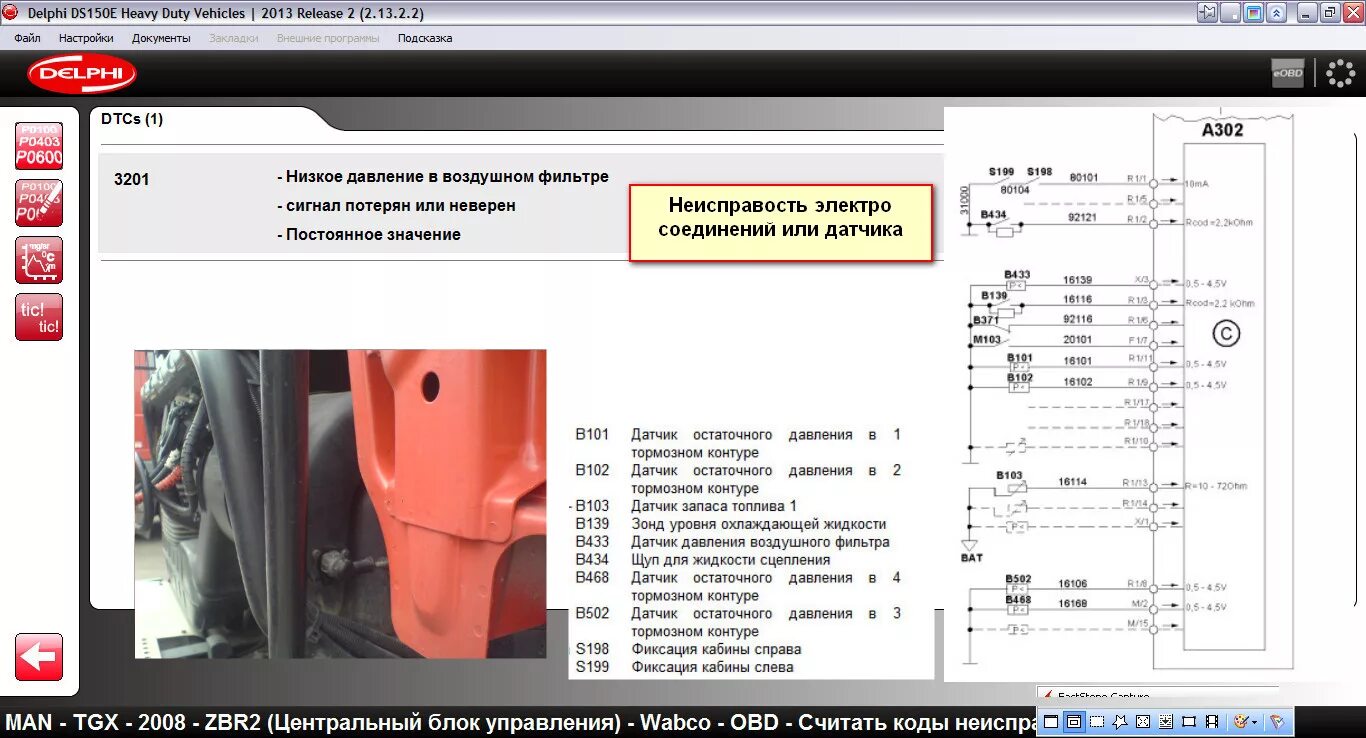The image size is (1366, 738).
Task: Click S199 cab lock left legend entry
Action: click(684, 667)
